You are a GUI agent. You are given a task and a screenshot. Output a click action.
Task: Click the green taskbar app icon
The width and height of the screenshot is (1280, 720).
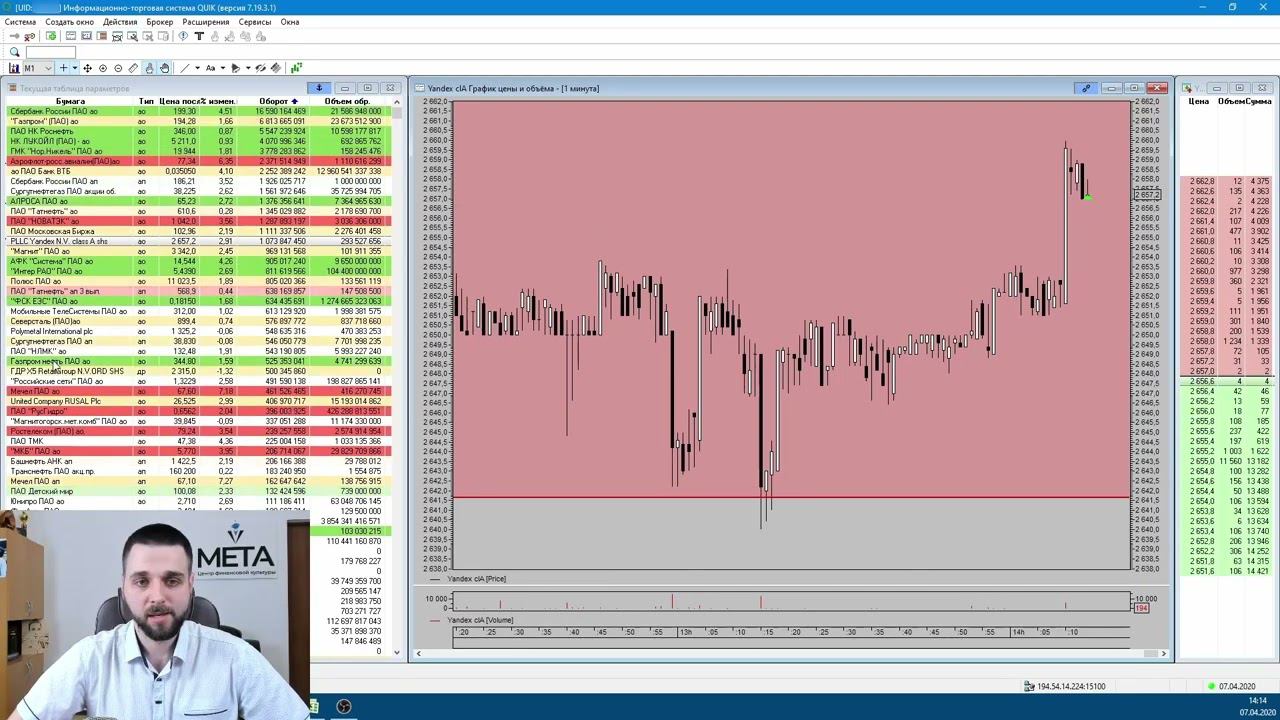[x=313, y=707]
